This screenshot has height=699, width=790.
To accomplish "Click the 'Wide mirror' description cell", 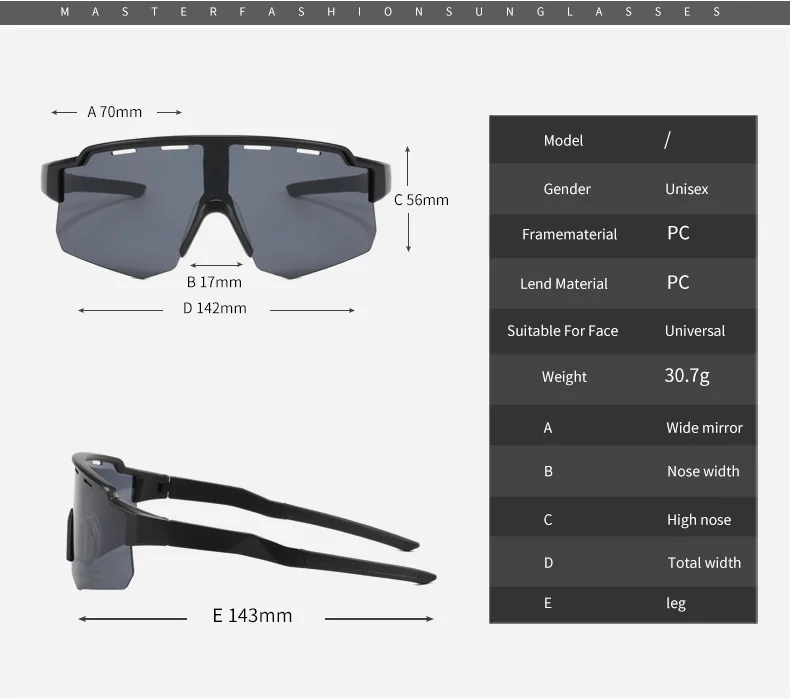I will pos(704,428).
